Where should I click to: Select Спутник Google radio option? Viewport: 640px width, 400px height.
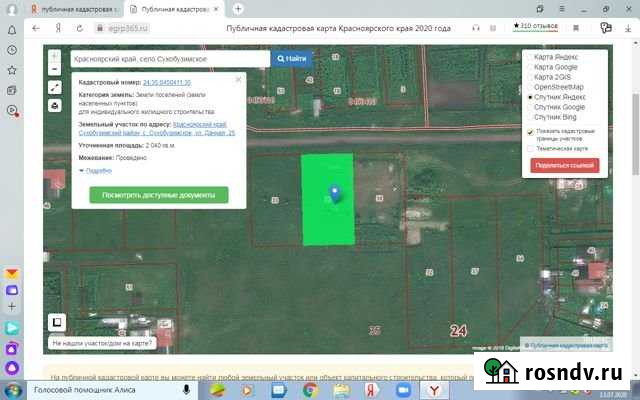click(x=530, y=107)
